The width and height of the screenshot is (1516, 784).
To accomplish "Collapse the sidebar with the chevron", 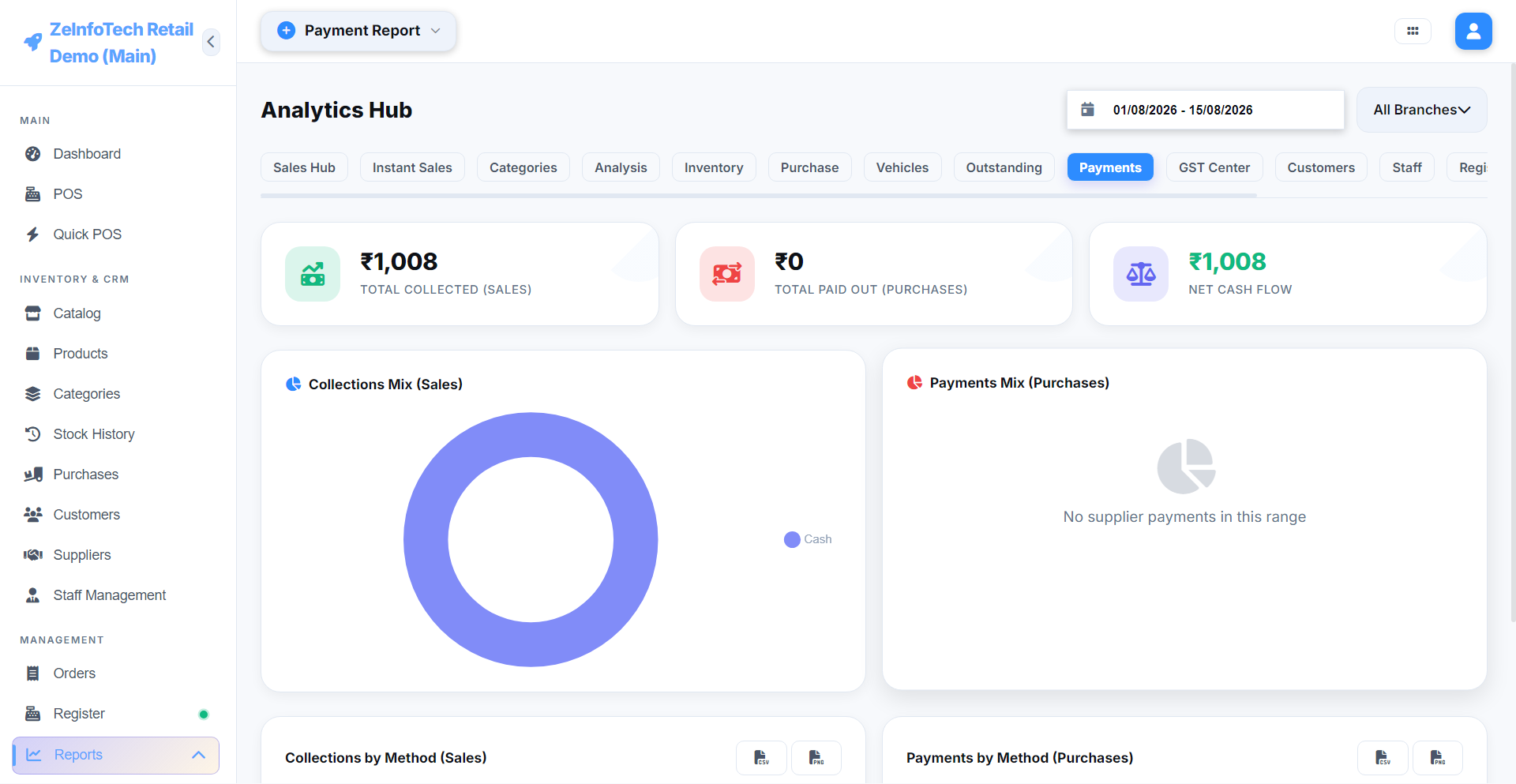I will tap(211, 42).
